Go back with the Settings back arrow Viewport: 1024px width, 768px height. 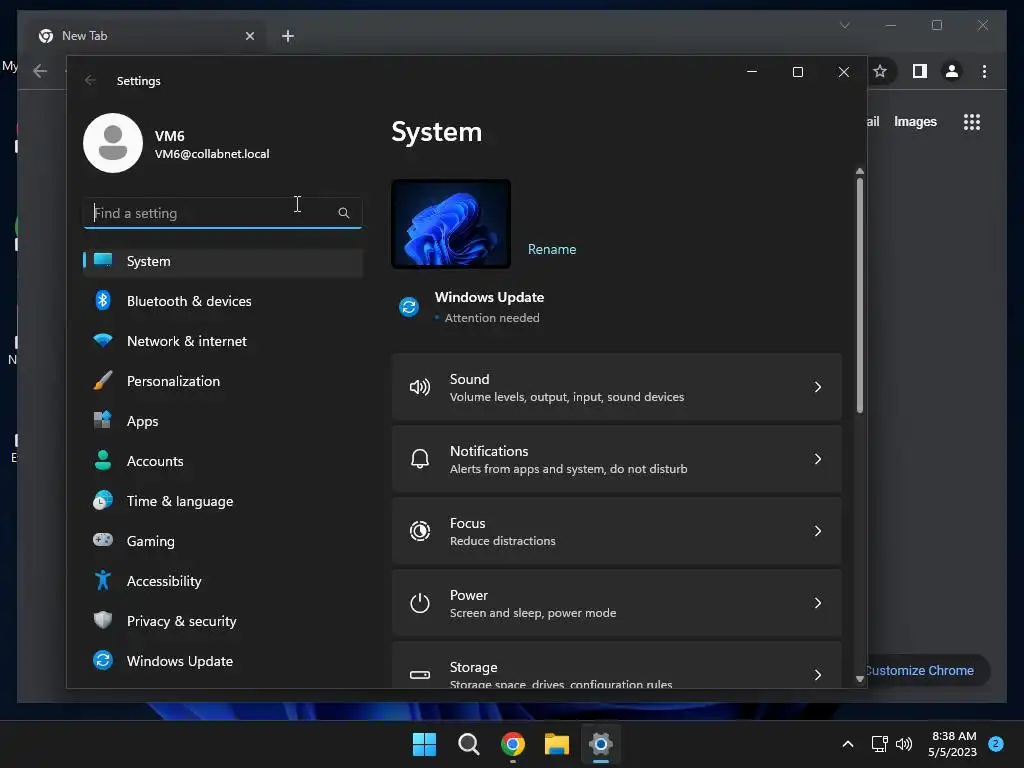[x=90, y=80]
